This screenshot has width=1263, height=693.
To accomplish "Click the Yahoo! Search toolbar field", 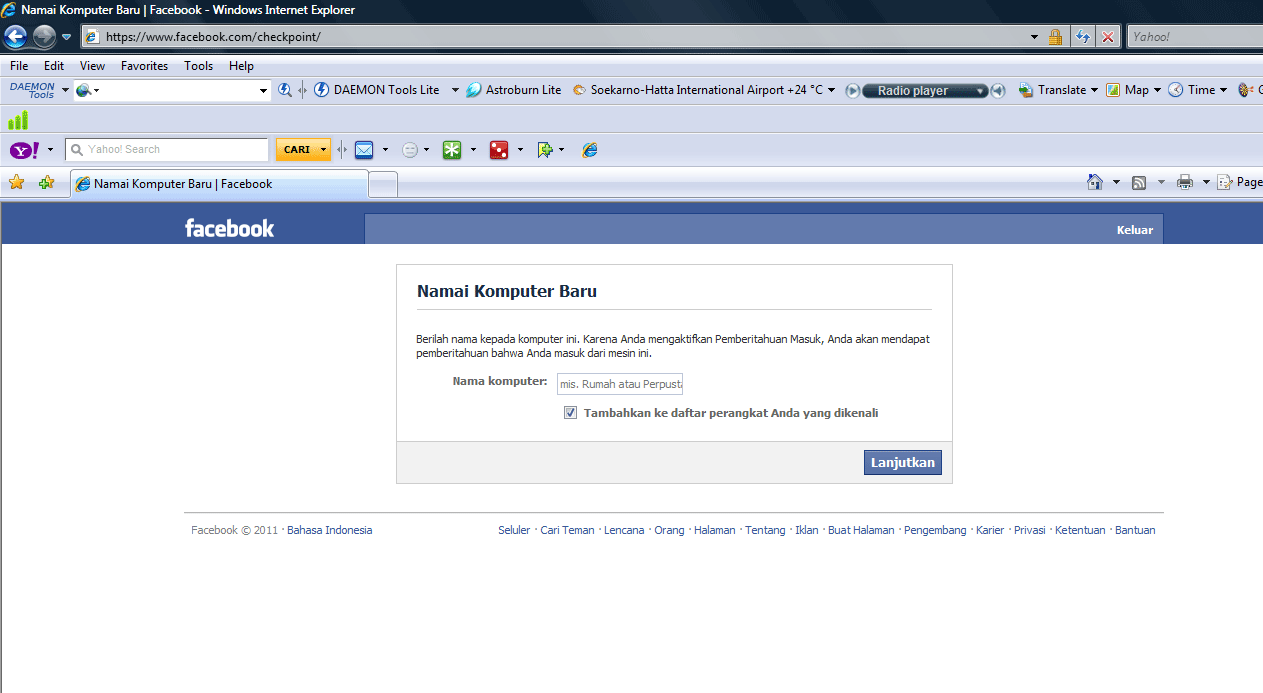I will pyautogui.click(x=167, y=150).
